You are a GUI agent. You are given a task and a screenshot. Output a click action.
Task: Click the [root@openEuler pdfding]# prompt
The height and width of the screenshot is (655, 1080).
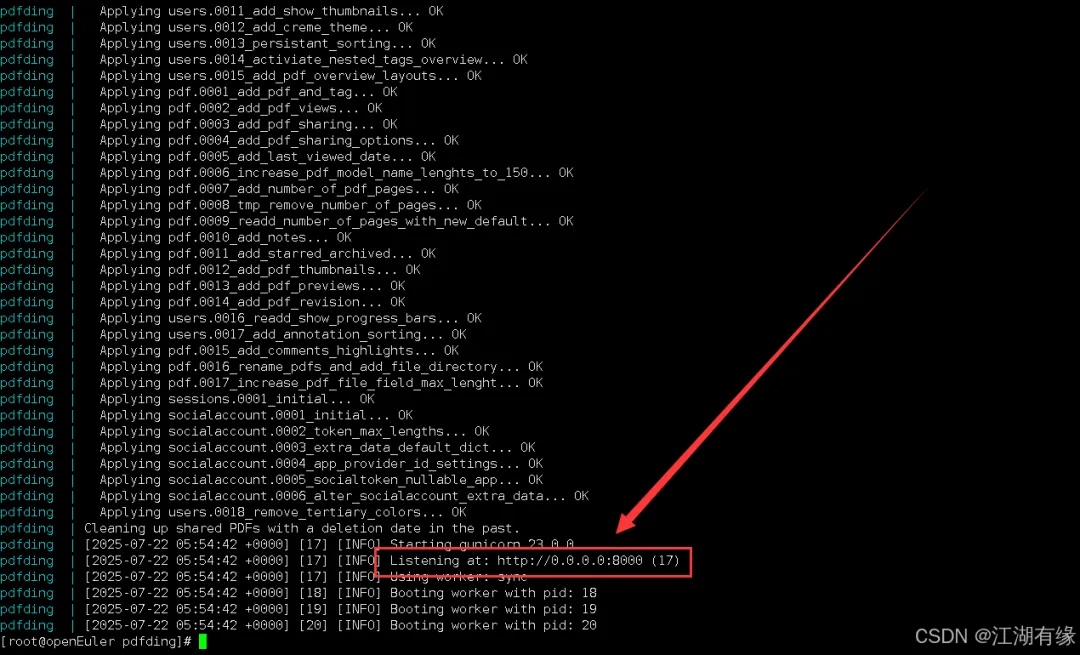tap(96, 641)
